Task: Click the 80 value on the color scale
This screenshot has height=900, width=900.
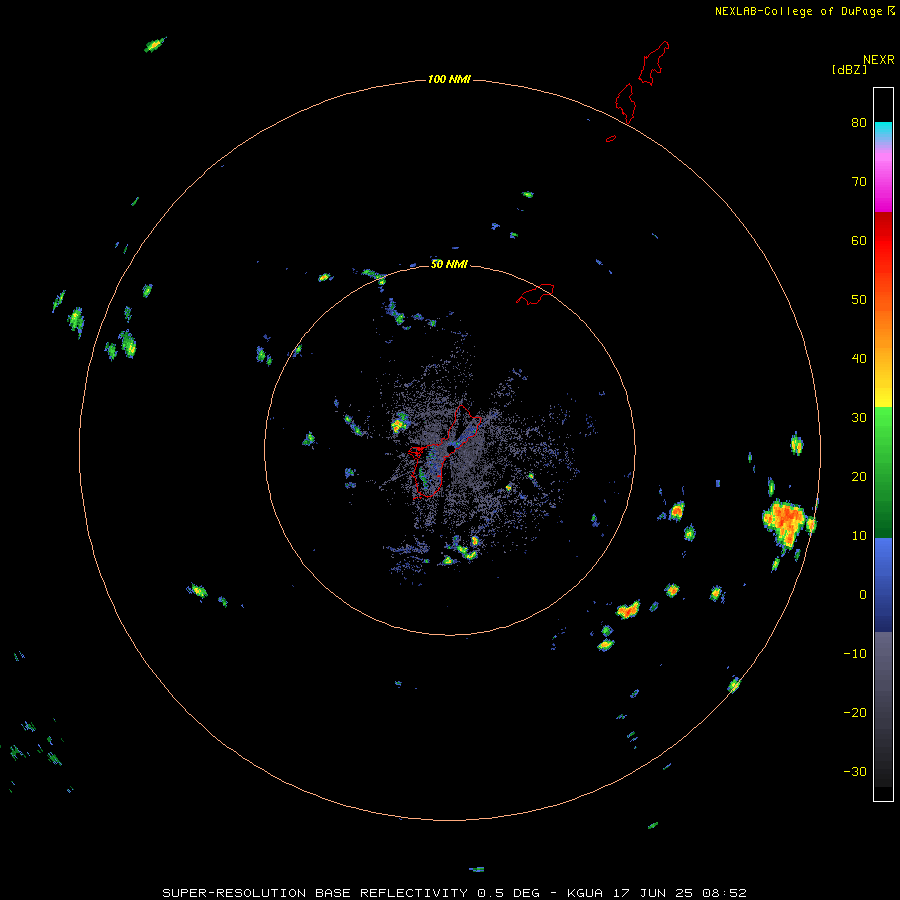Action: [x=859, y=122]
